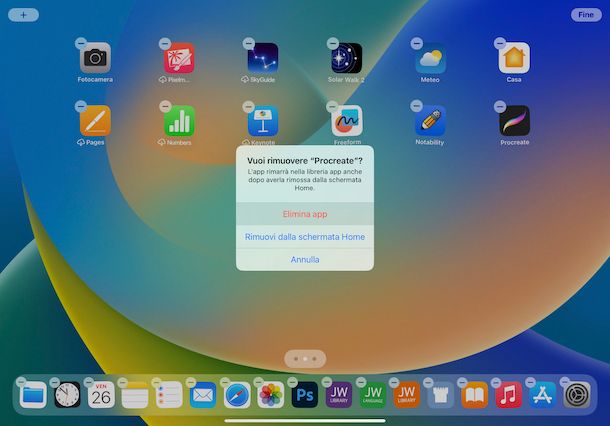Screen dimensions: 610x426
Task: Tap the minus badge on Pages
Action: (x=81, y=106)
